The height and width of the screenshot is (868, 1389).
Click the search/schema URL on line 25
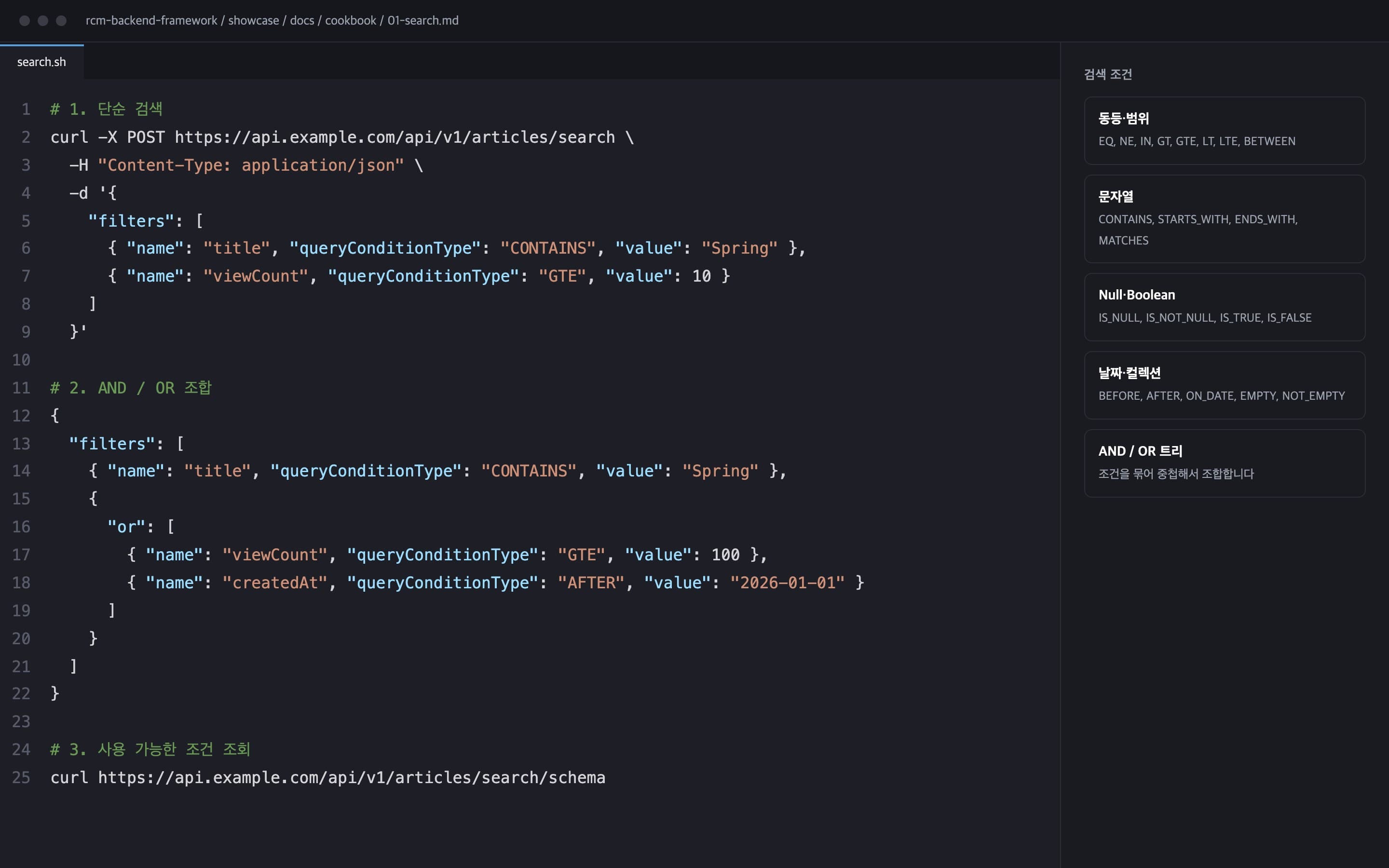point(352,778)
